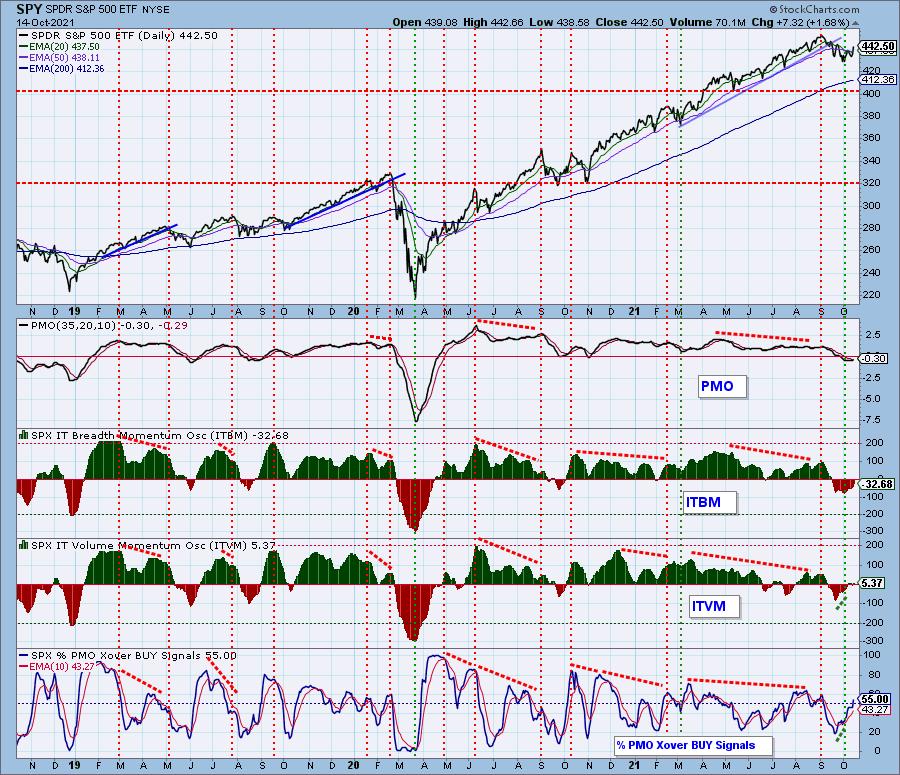Click the 43.27 EMA value tag
The image size is (900, 775).
coord(875,710)
